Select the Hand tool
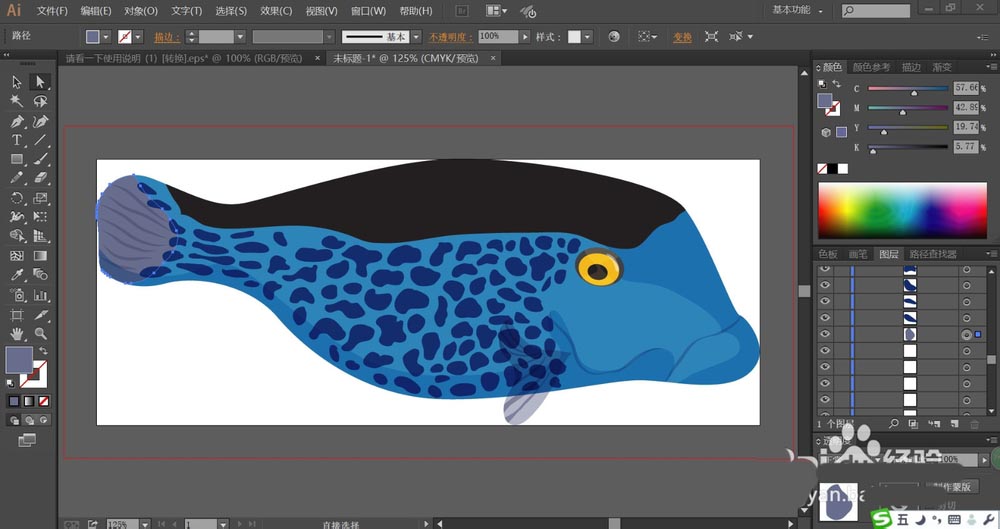Viewport: 1000px width, 529px height. (x=17, y=334)
